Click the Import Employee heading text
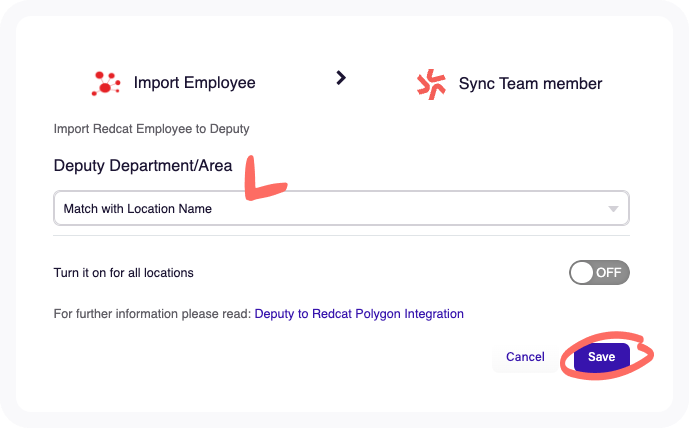This screenshot has width=689, height=428. point(195,83)
